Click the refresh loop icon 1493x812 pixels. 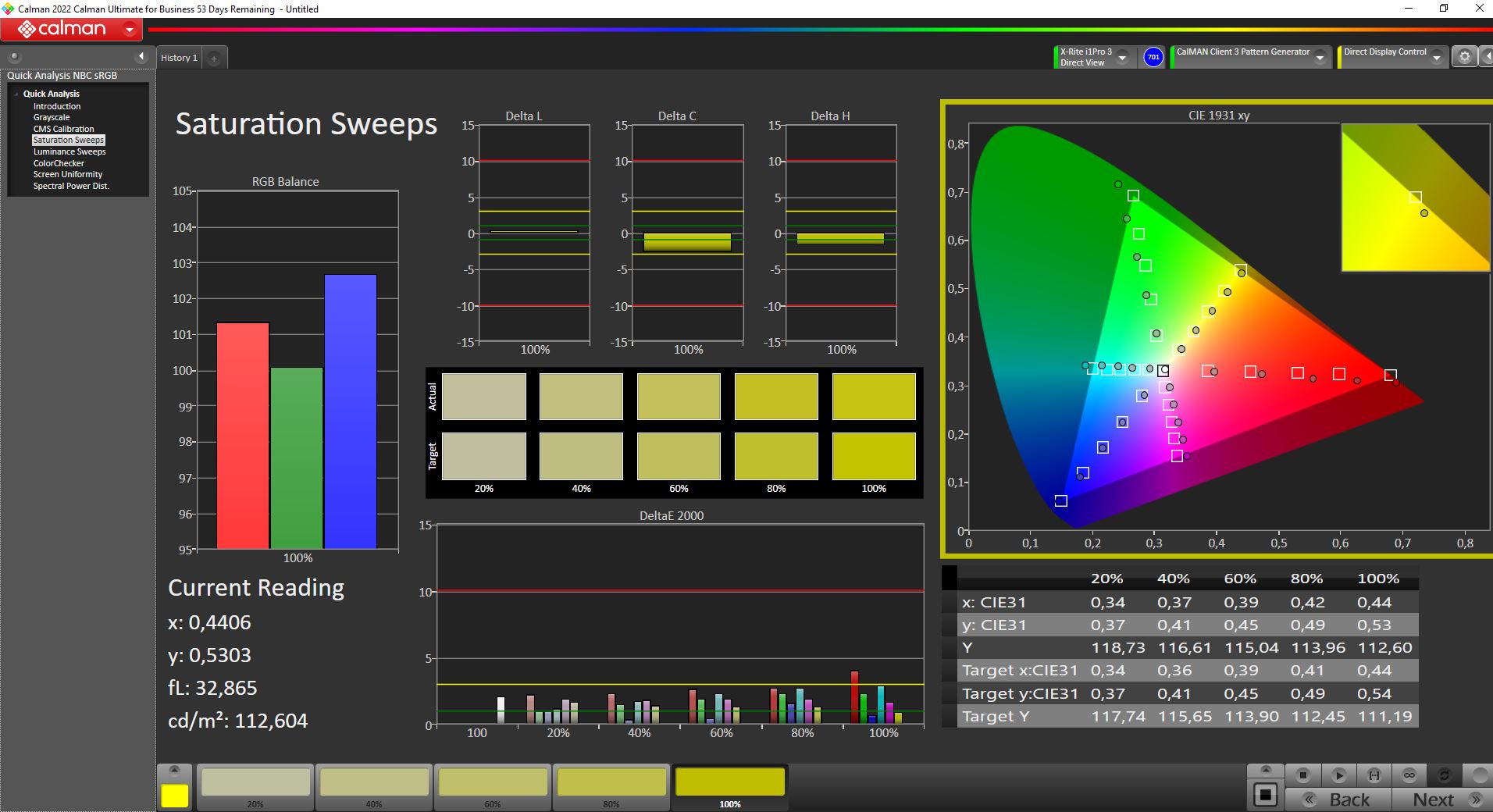coord(1445,775)
